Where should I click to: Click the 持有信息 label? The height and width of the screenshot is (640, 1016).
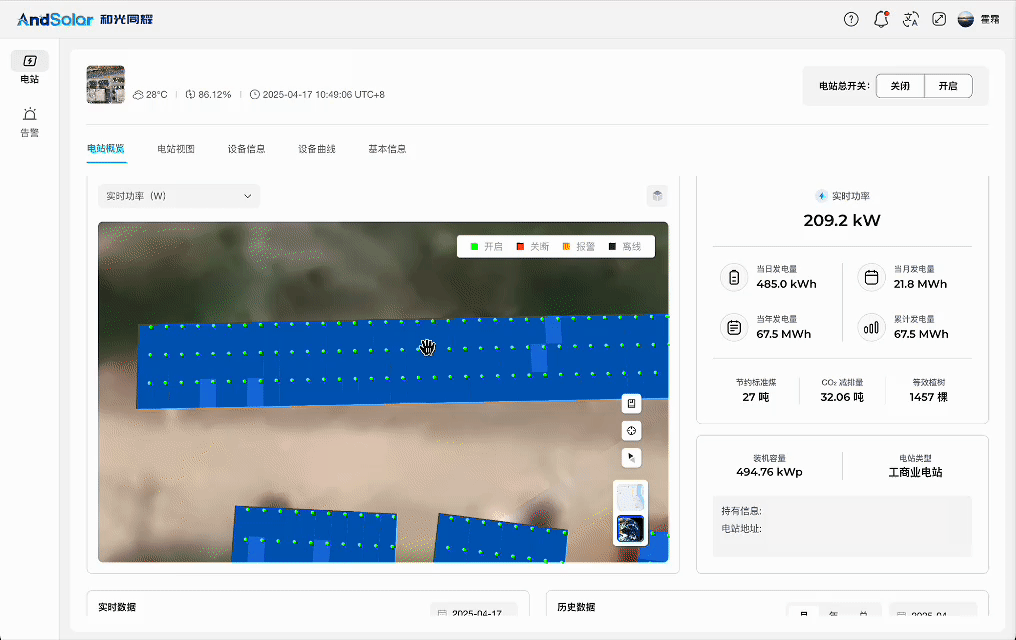pyautogui.click(x=742, y=511)
